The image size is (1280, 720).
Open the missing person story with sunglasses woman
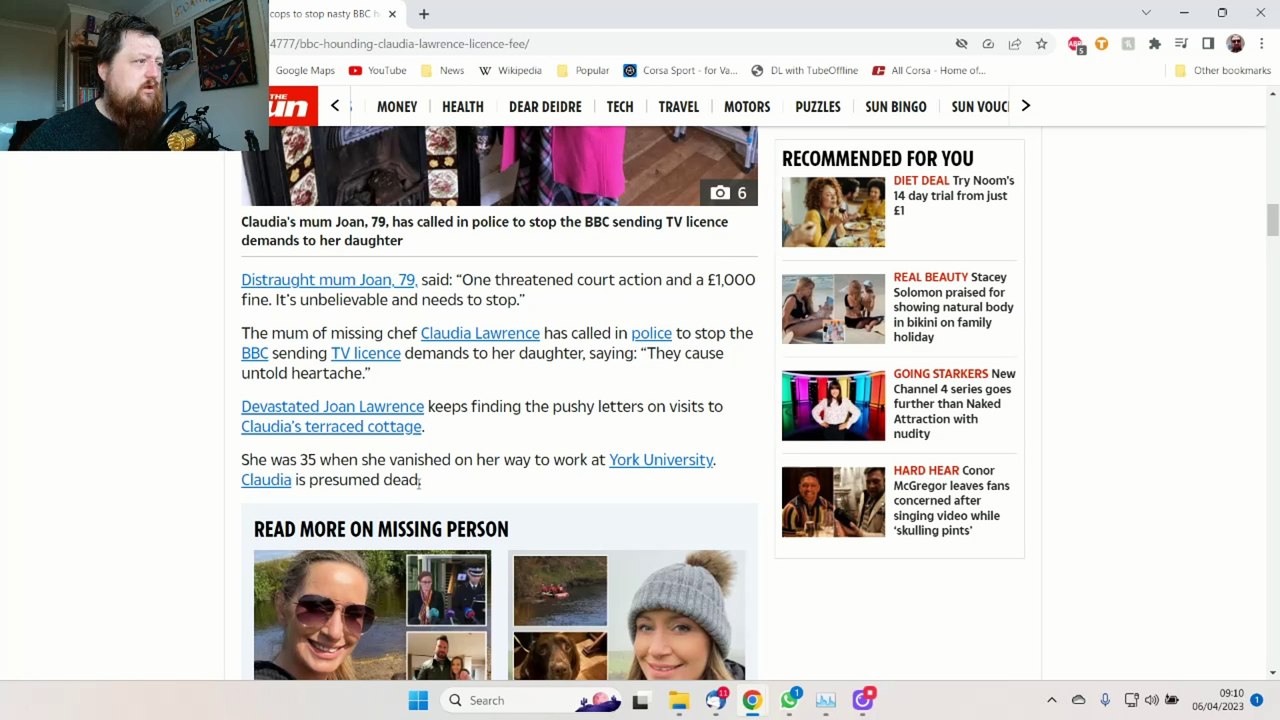point(373,615)
